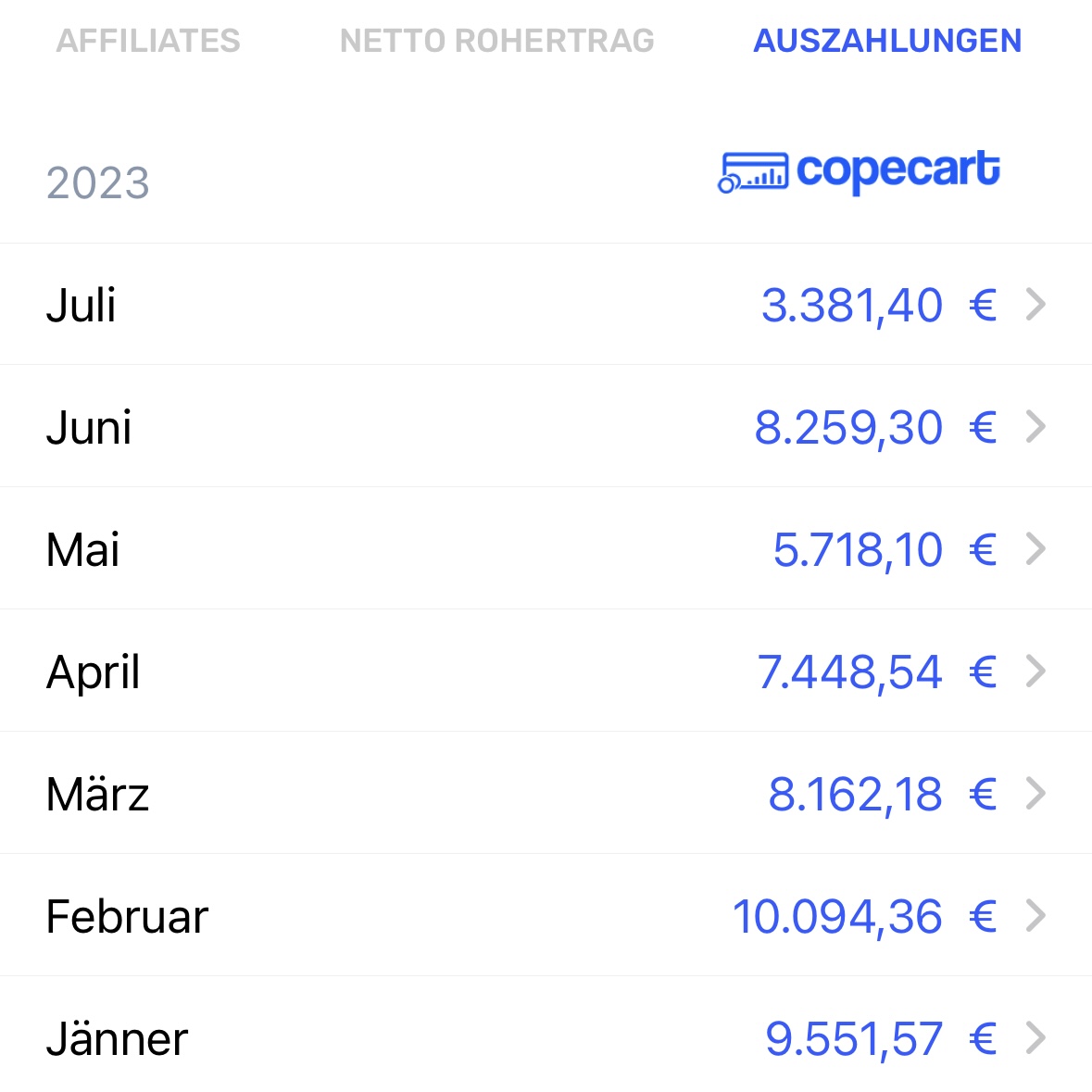Expand Juni payout details chevron
1092x1092 pixels.
(x=1036, y=427)
